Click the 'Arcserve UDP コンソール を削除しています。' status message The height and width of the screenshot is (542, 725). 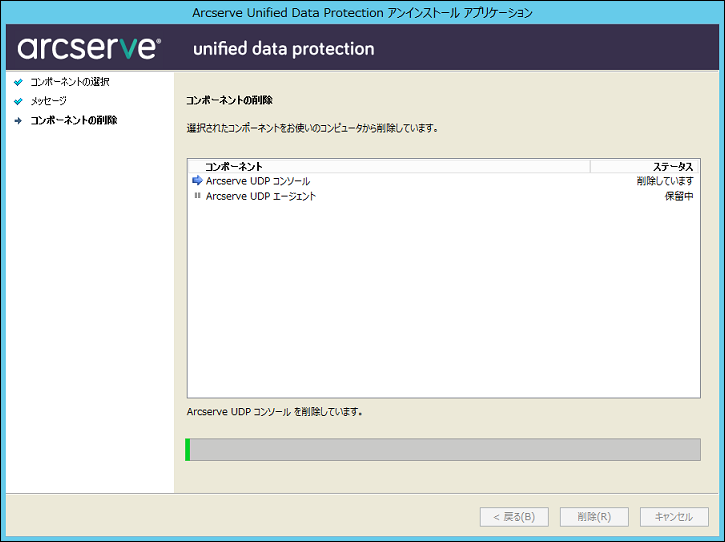tap(275, 412)
